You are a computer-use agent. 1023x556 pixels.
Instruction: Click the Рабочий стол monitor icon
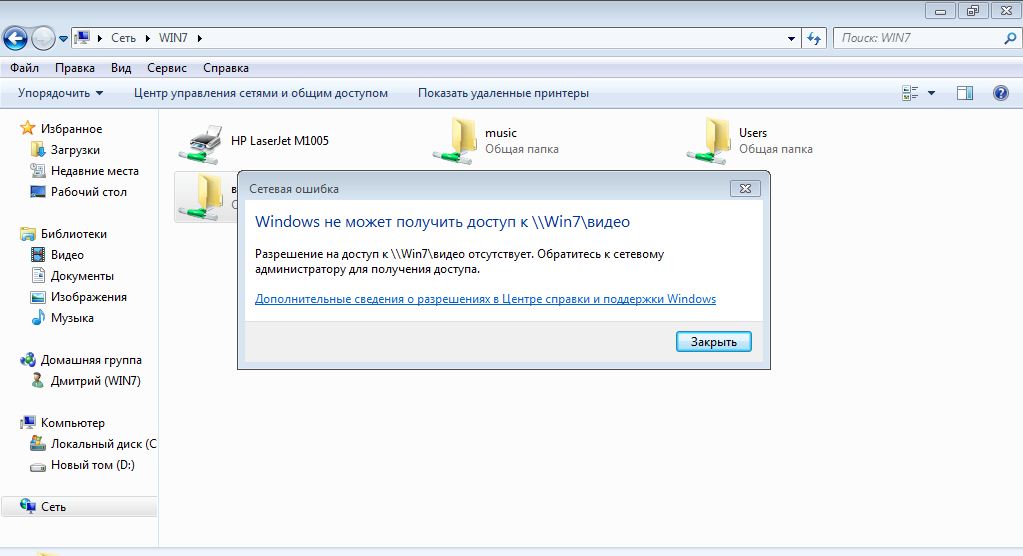pos(38,192)
